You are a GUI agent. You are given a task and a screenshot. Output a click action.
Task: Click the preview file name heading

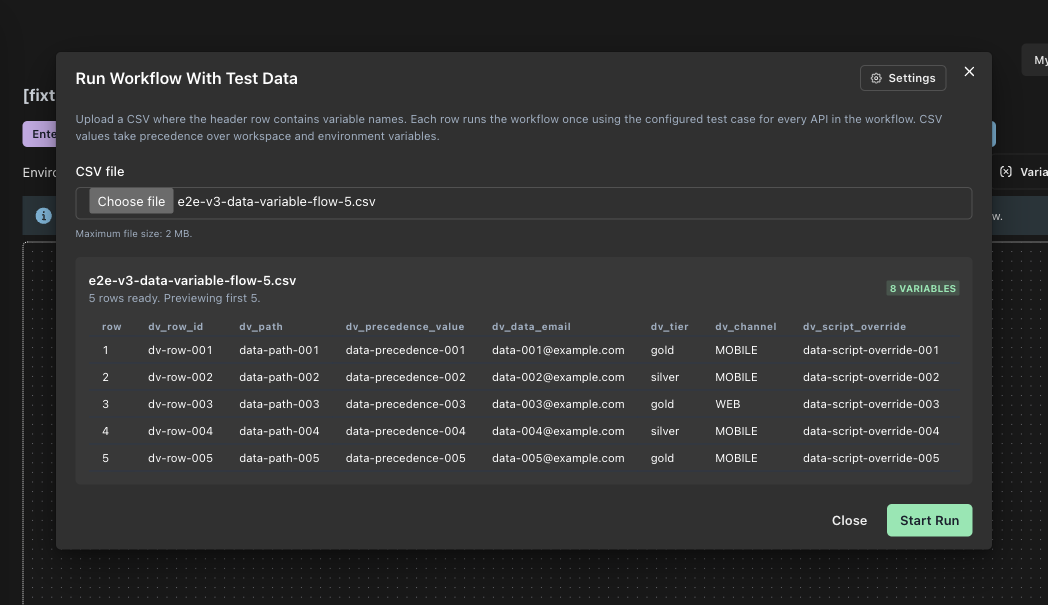pos(192,281)
